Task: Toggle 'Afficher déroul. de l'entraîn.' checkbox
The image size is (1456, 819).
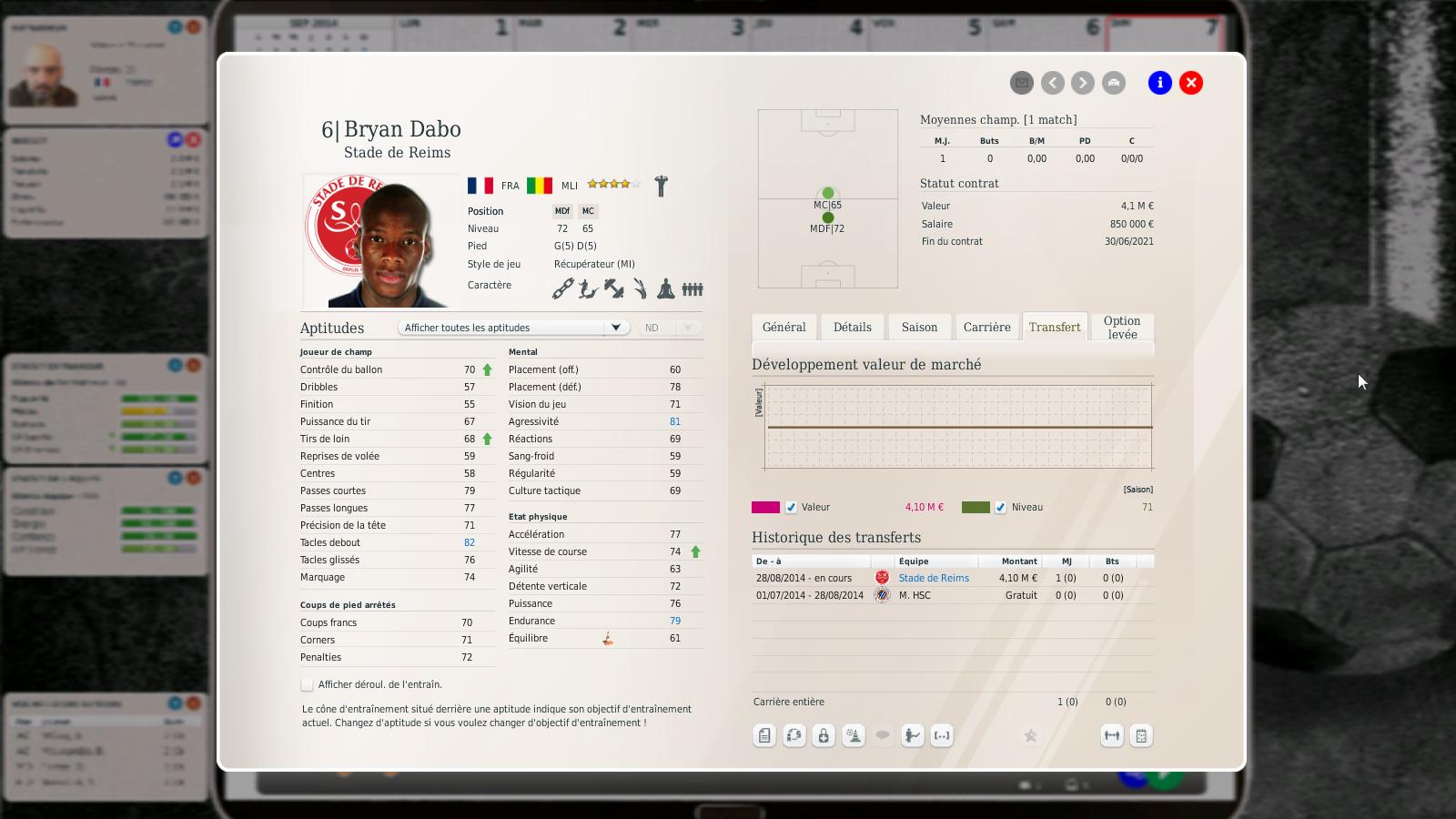Action: tap(308, 684)
